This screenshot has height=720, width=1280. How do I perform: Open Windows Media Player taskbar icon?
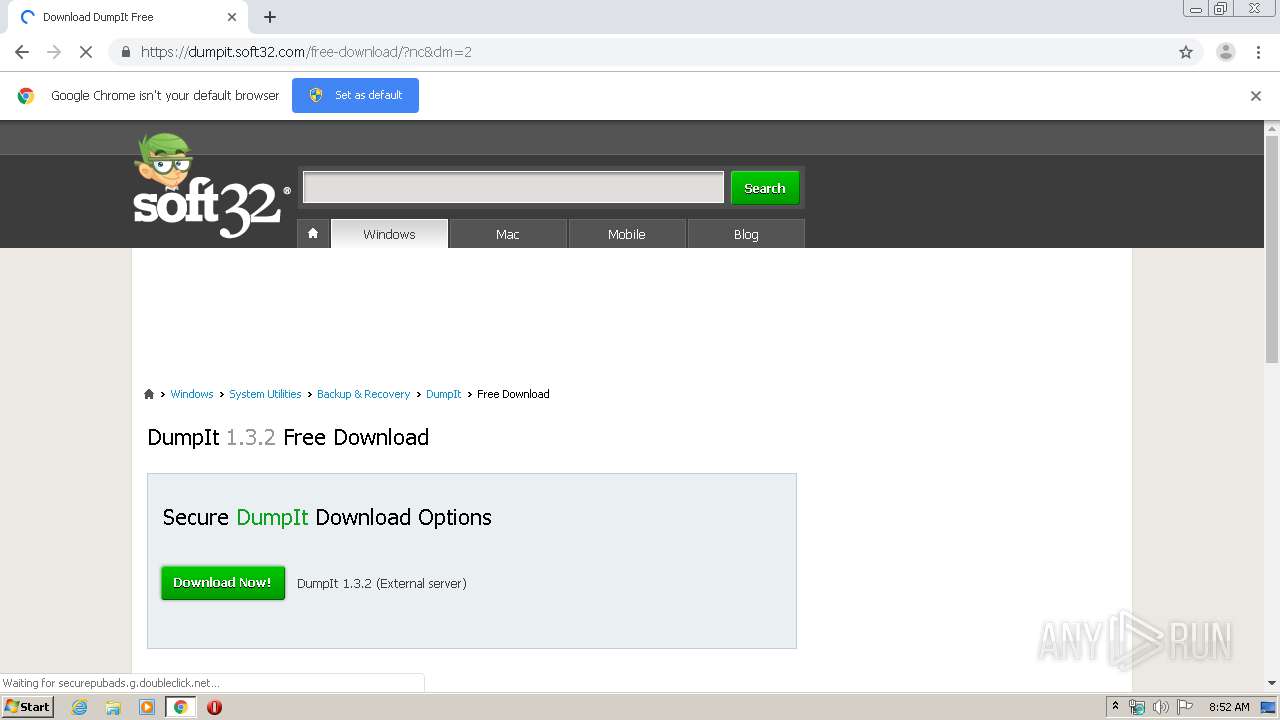pos(147,707)
